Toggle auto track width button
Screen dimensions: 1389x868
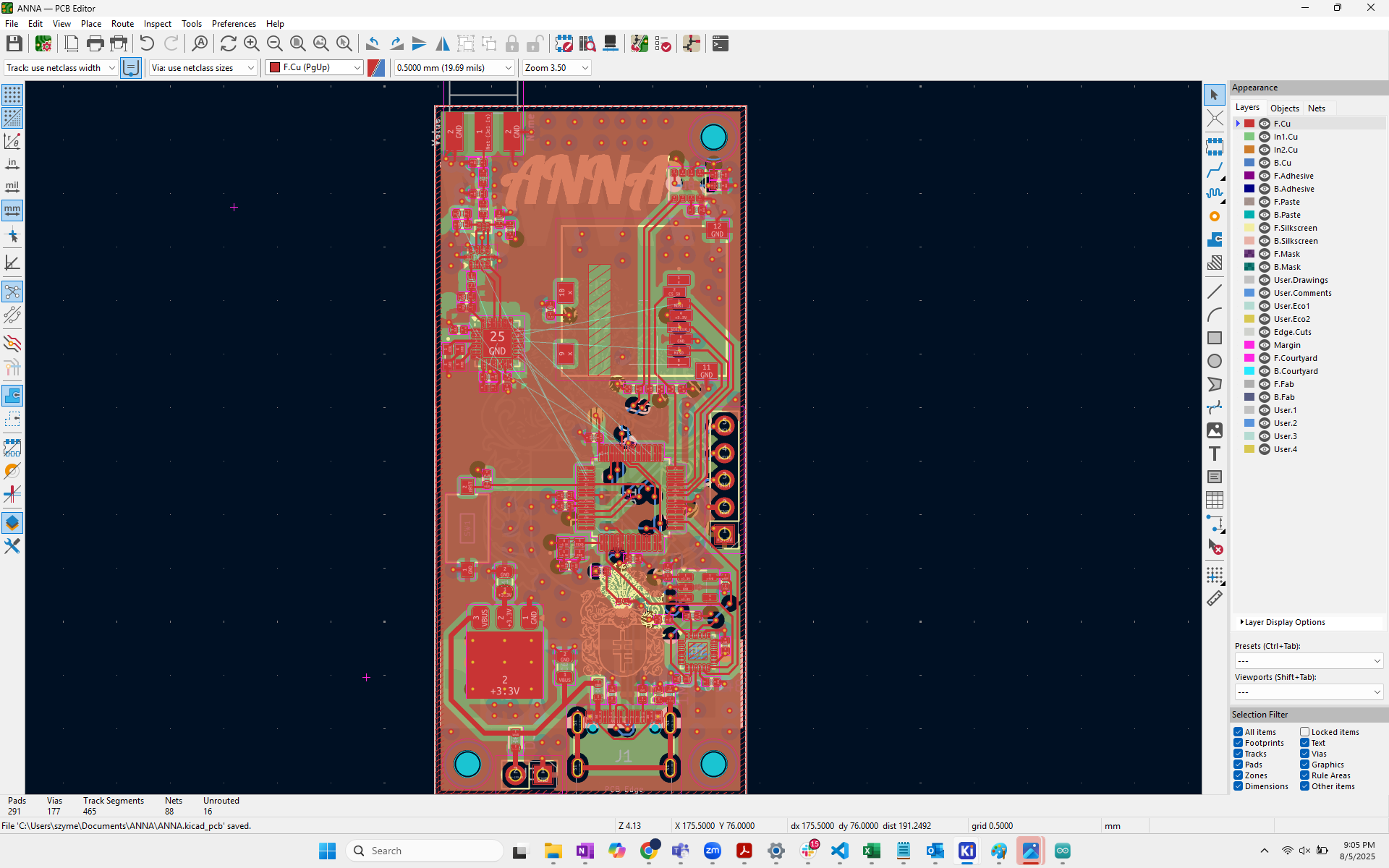tap(131, 68)
